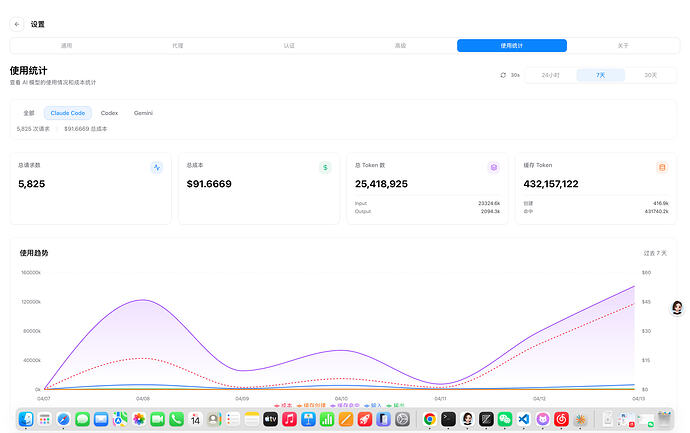Switch to the 高级 settings tab
This screenshot has height=433, width=690.
coord(400,46)
